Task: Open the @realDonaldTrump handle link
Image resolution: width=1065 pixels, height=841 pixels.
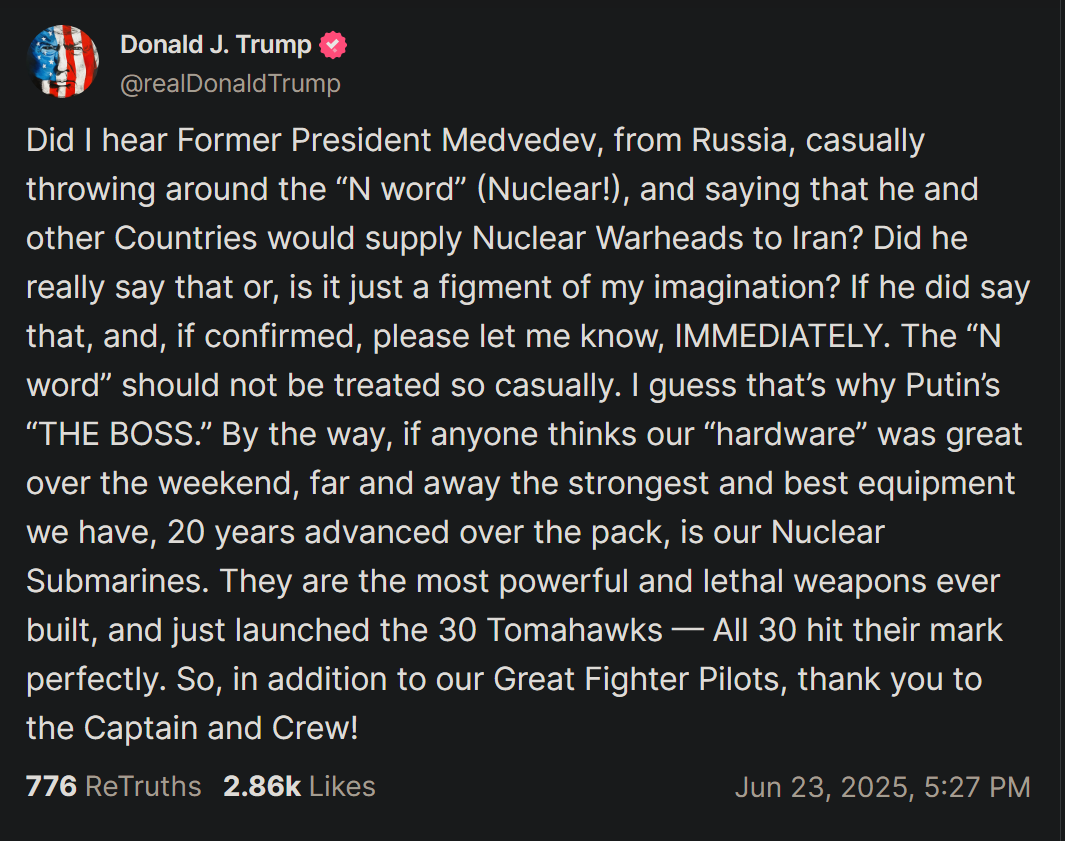Action: point(230,84)
